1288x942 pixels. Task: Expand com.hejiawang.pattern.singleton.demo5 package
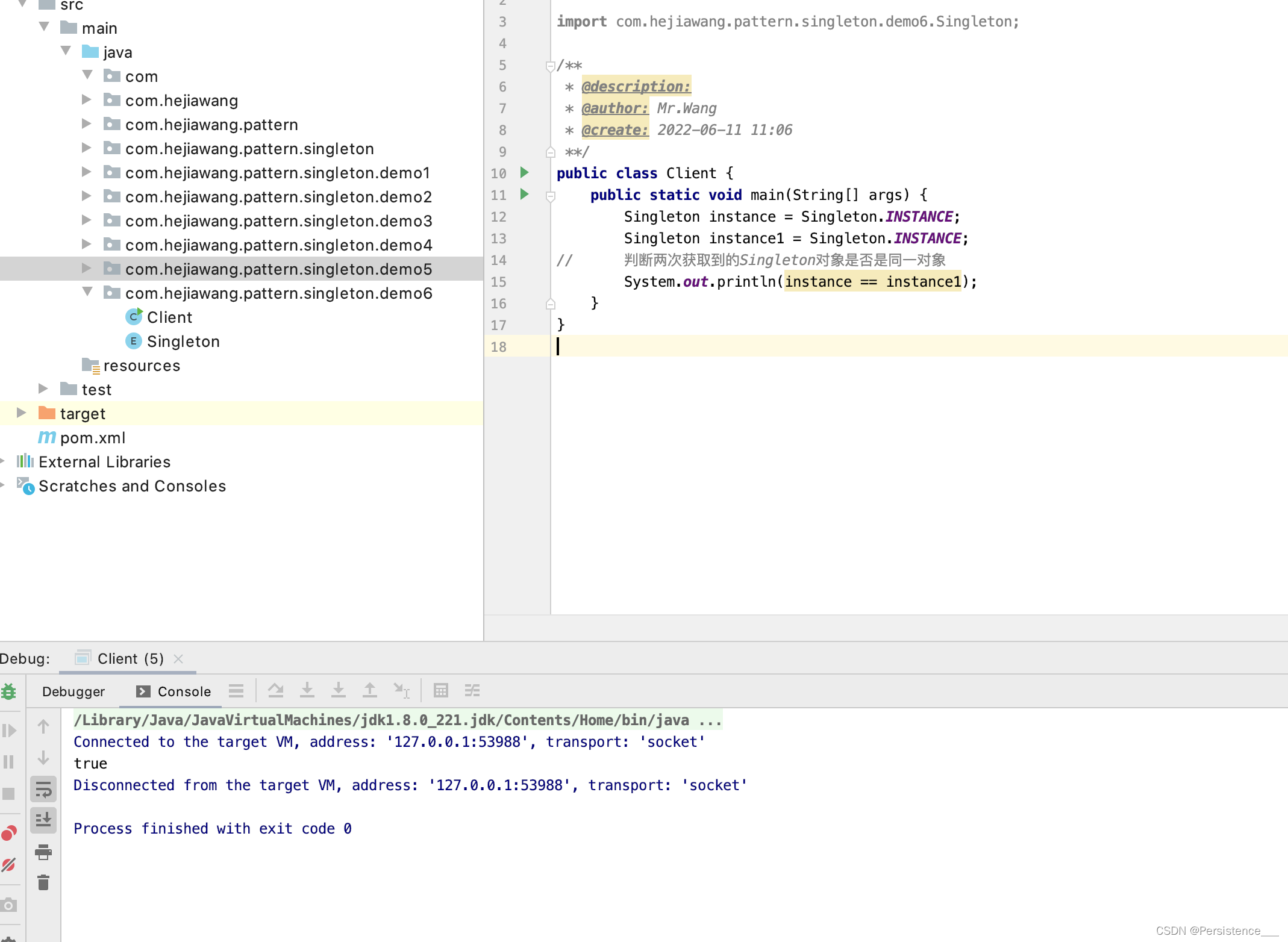(87, 268)
